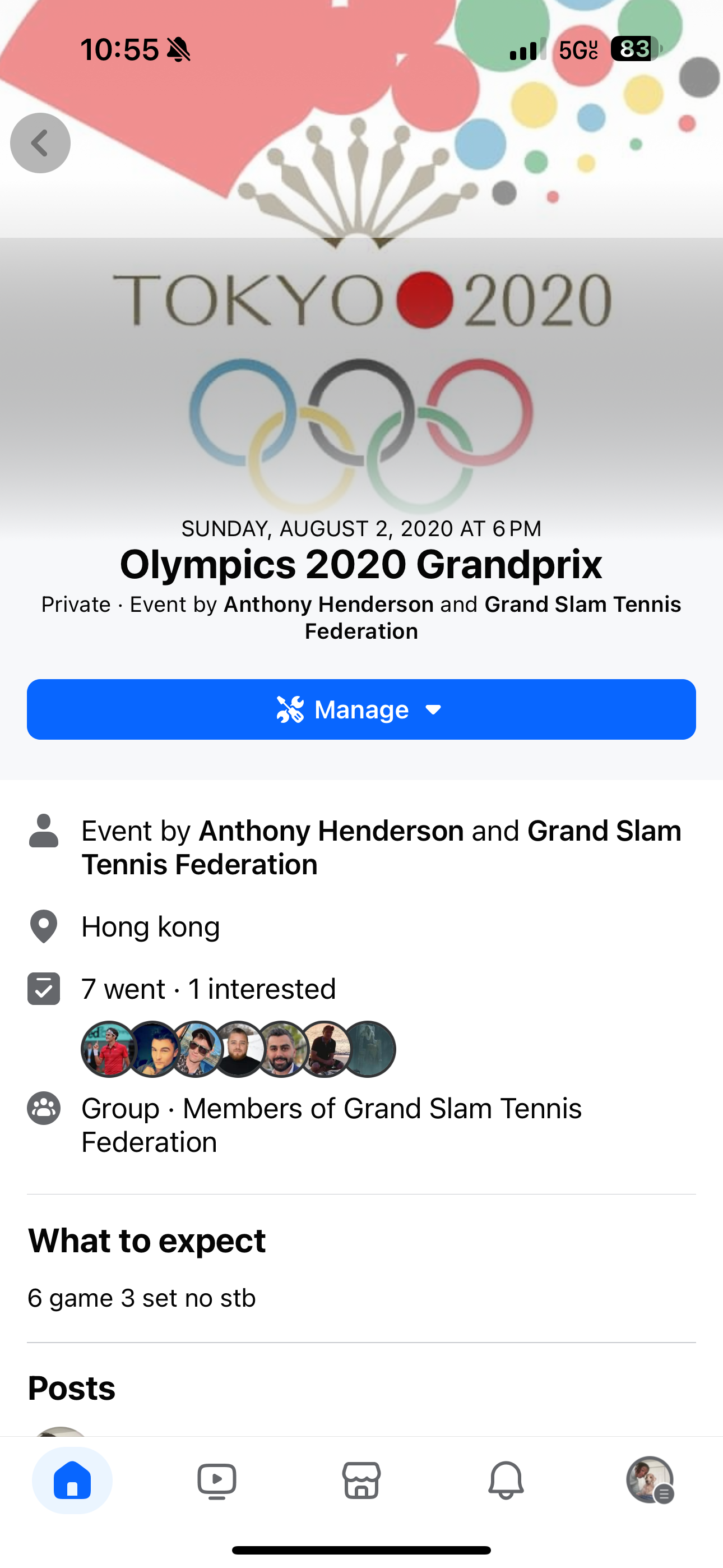Tap the went checkmark icon

point(43,989)
